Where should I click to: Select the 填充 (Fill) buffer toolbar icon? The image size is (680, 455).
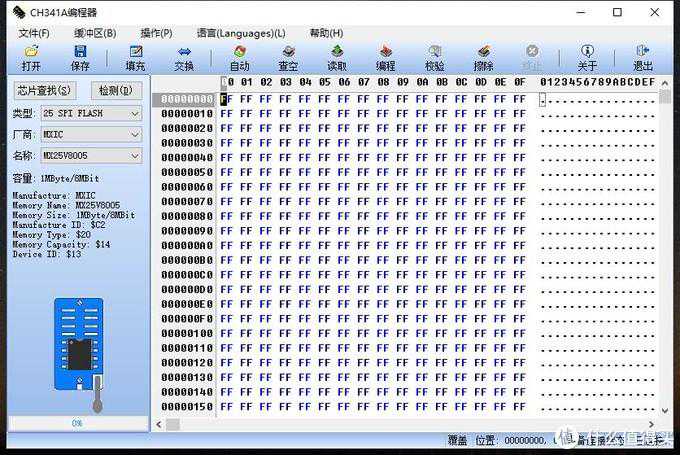coord(135,57)
